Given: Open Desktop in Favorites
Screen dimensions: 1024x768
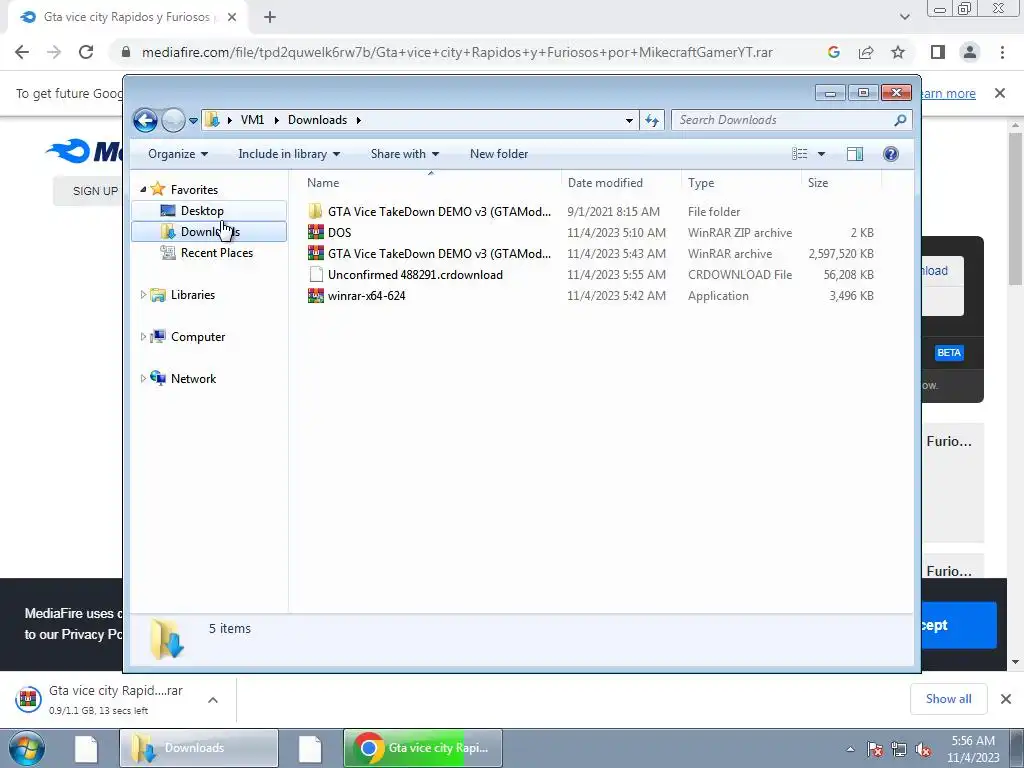Looking at the screenshot, I should point(202,211).
